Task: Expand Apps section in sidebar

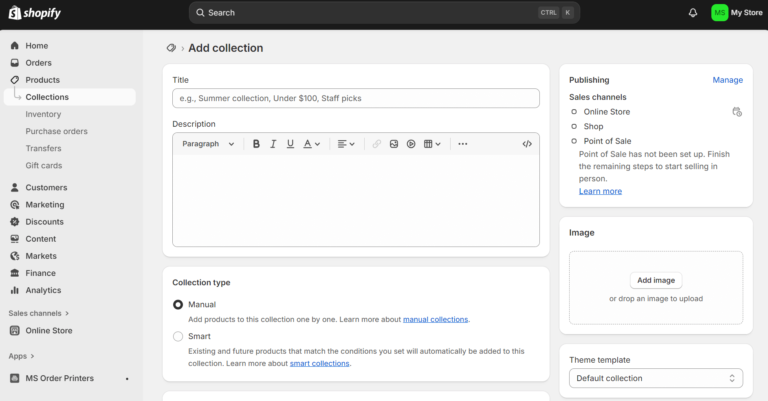Action: 21,356
